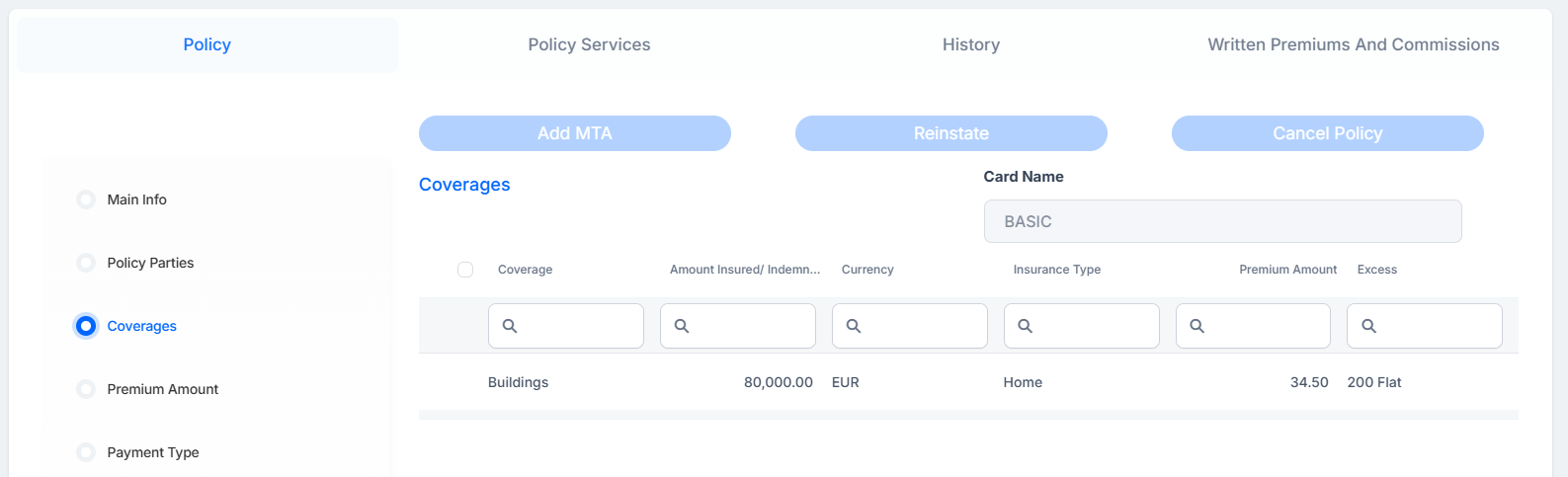The height and width of the screenshot is (477, 1568).
Task: Click the Insurance Type search icon
Action: click(1026, 326)
